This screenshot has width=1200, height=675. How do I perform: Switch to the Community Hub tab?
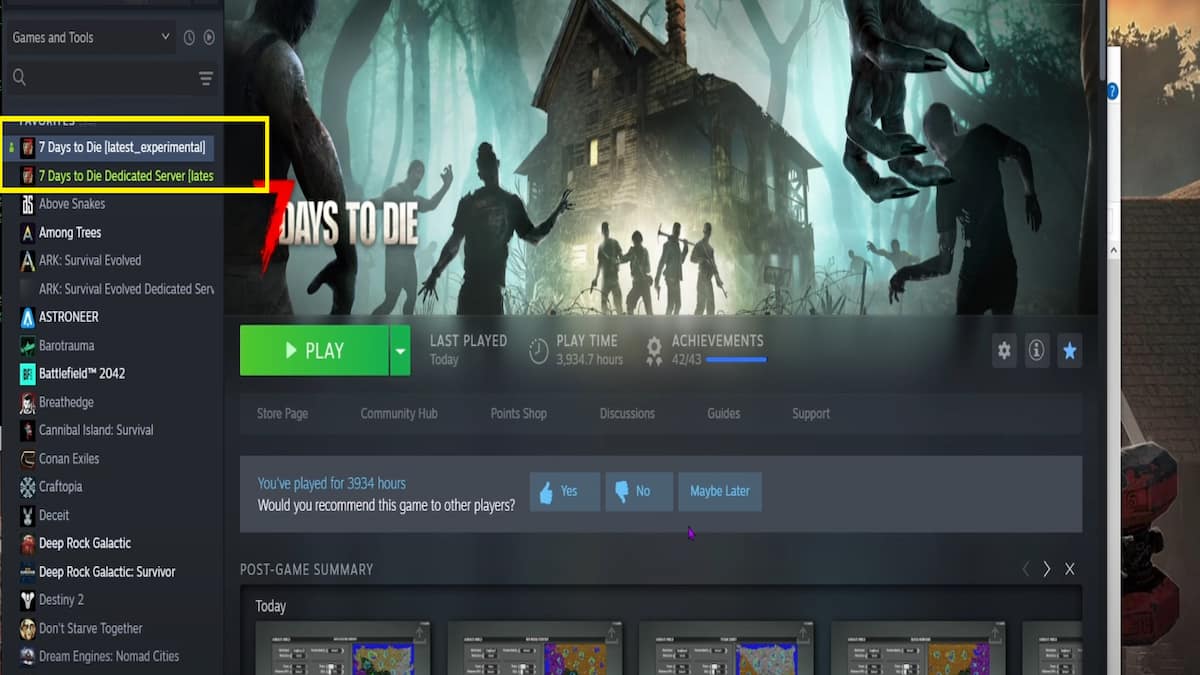(x=399, y=413)
